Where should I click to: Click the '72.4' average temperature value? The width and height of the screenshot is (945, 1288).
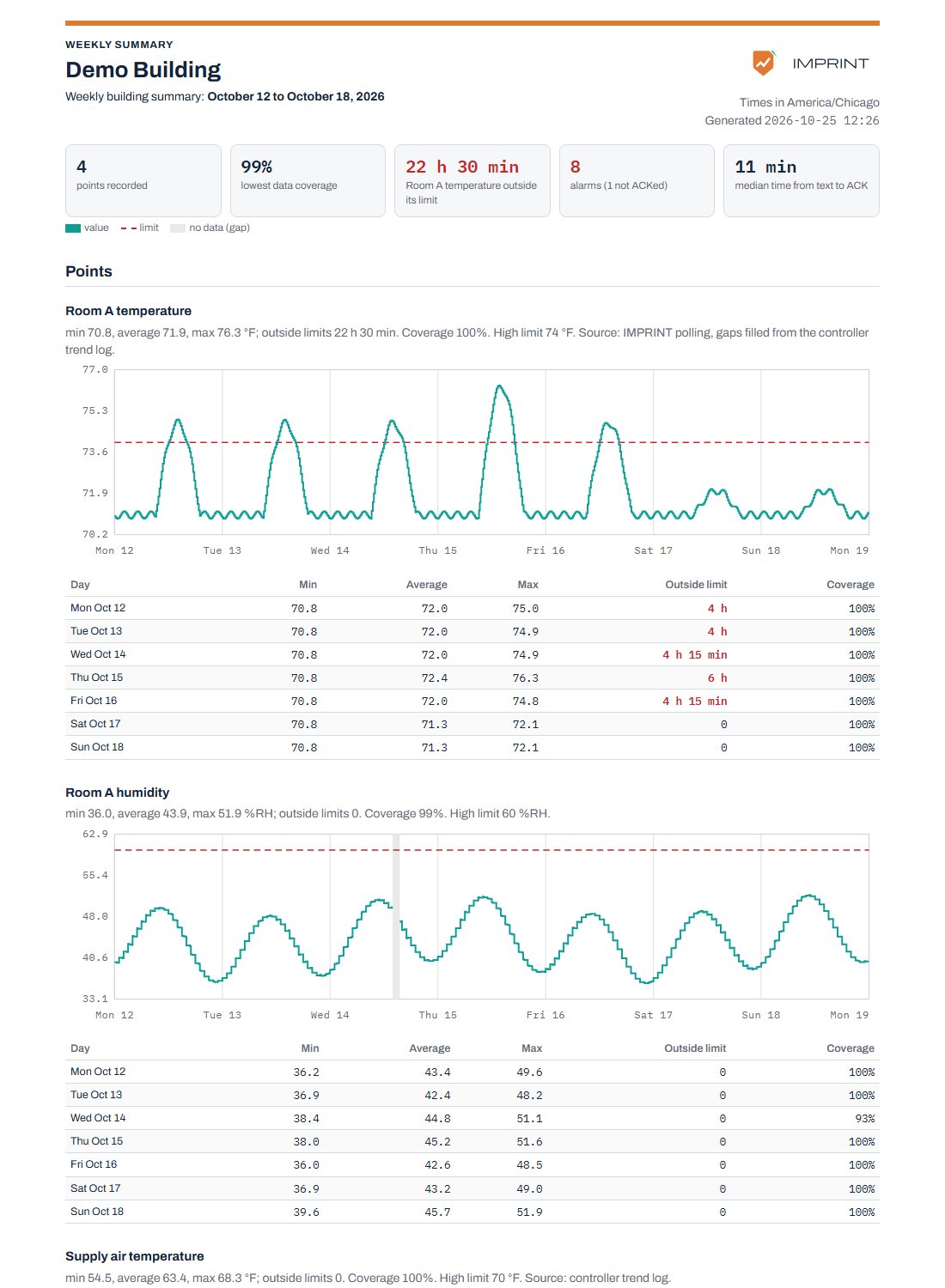pos(435,678)
